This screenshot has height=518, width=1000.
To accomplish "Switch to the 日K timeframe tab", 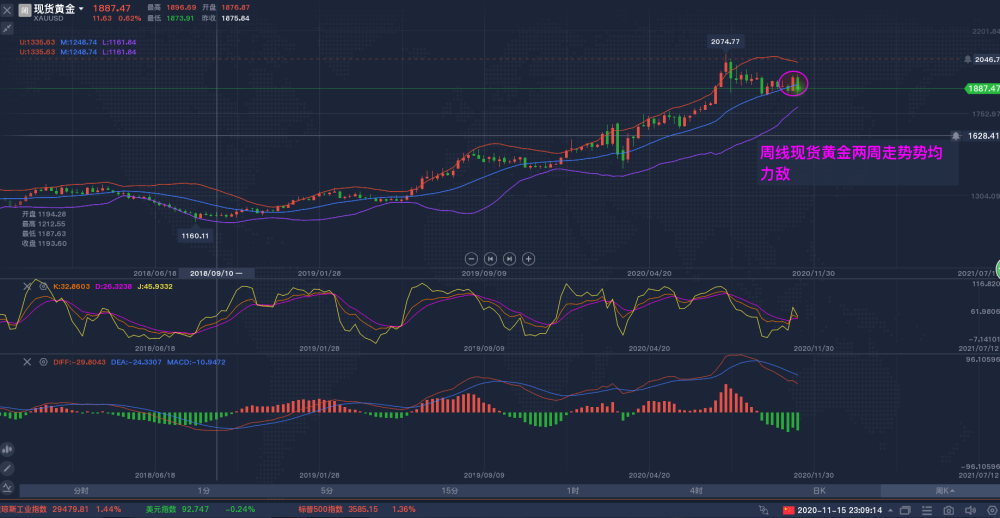I will [819, 491].
